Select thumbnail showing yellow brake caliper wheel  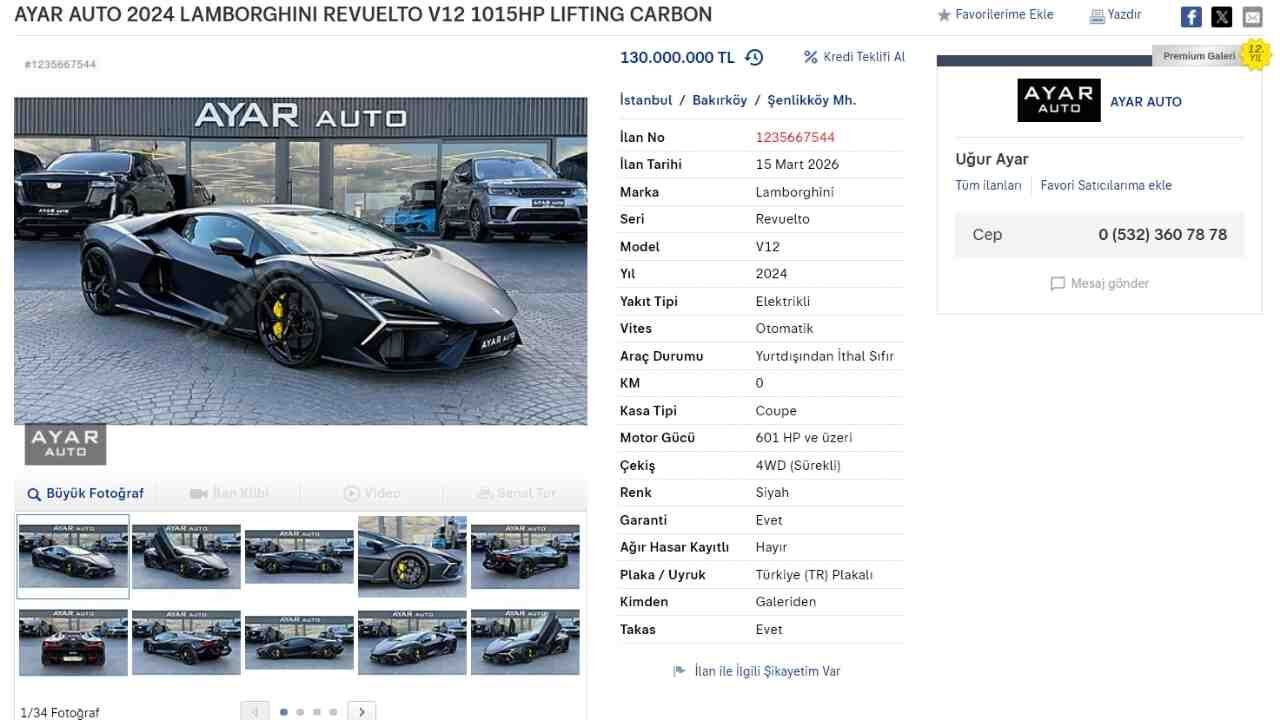(x=412, y=557)
